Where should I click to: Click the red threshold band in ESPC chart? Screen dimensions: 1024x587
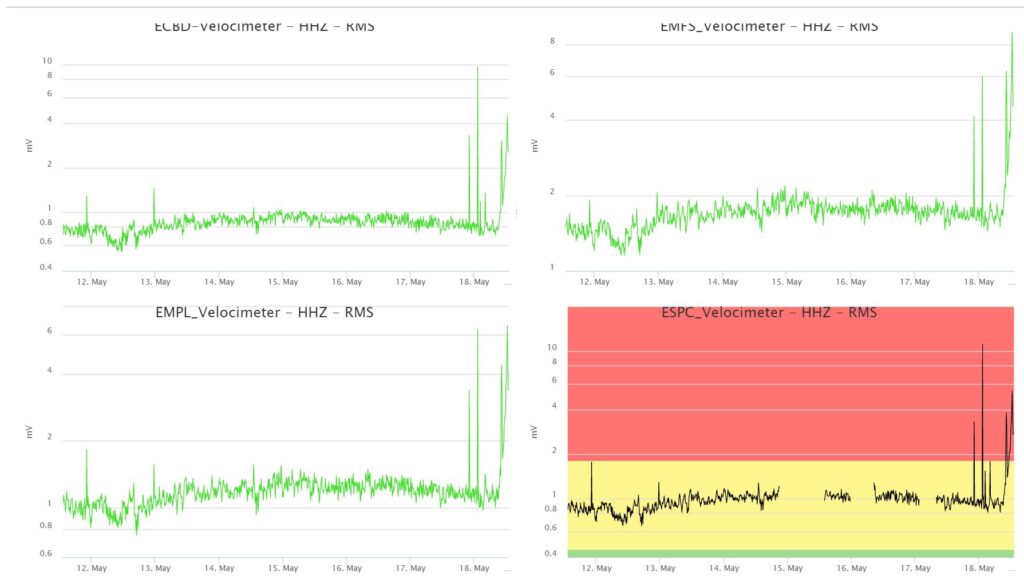[x=790, y=384]
